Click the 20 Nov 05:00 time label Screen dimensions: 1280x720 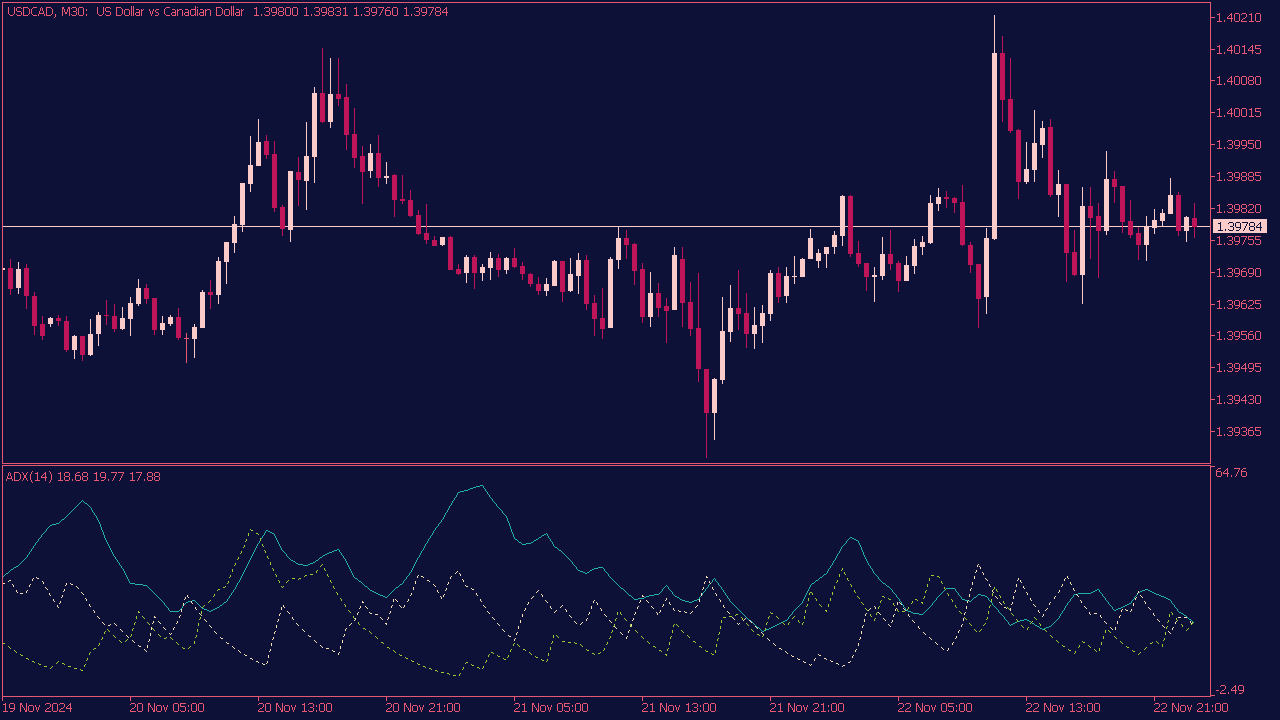167,707
